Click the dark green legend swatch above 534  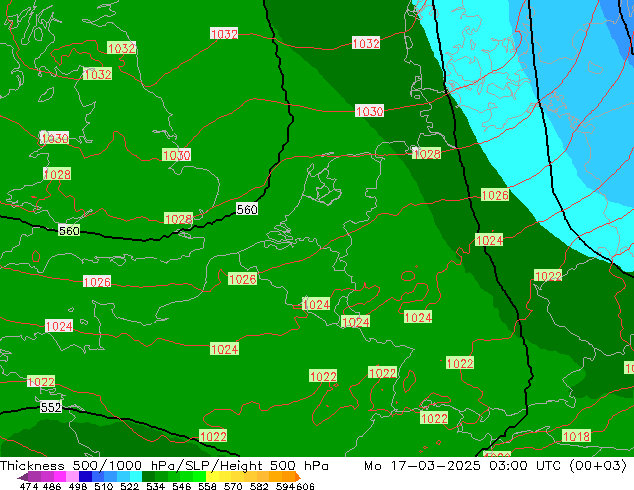pyautogui.click(x=148, y=476)
